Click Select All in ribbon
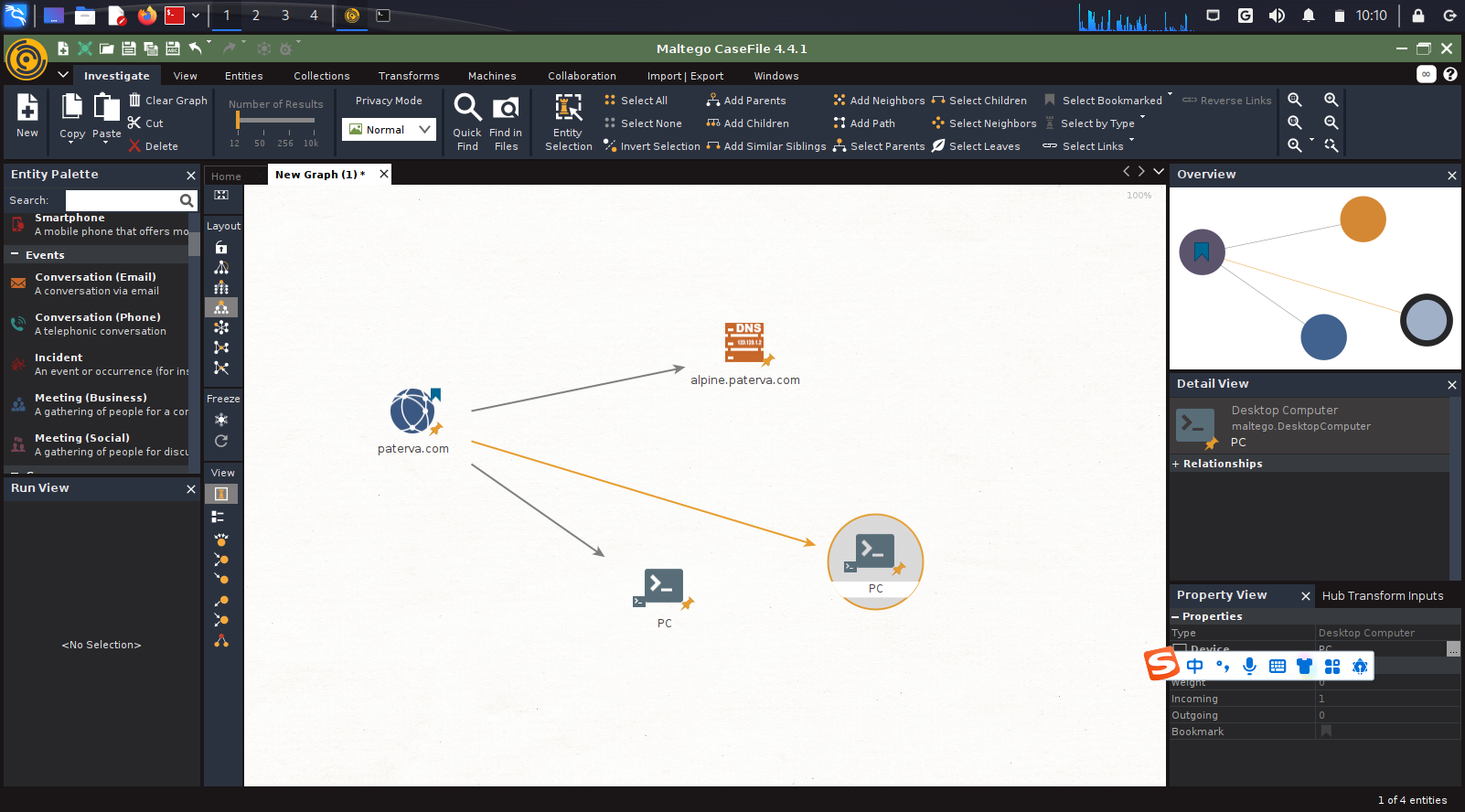Image resolution: width=1465 pixels, height=812 pixels. click(x=636, y=100)
